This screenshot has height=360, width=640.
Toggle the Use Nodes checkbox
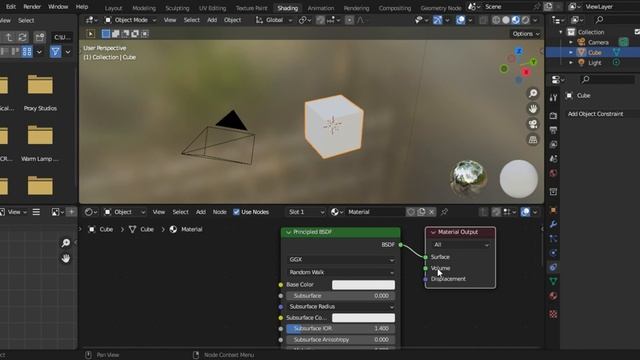tap(236, 212)
